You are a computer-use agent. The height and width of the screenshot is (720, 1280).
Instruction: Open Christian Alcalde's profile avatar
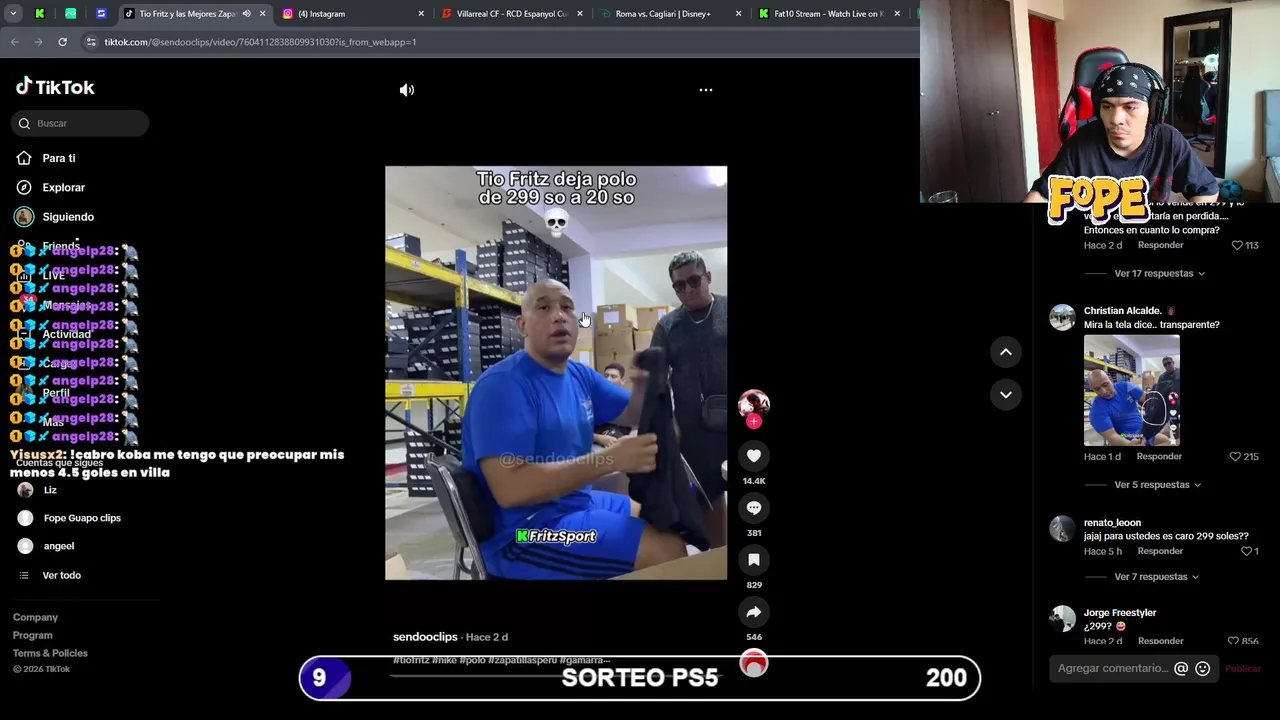pyautogui.click(x=1062, y=317)
